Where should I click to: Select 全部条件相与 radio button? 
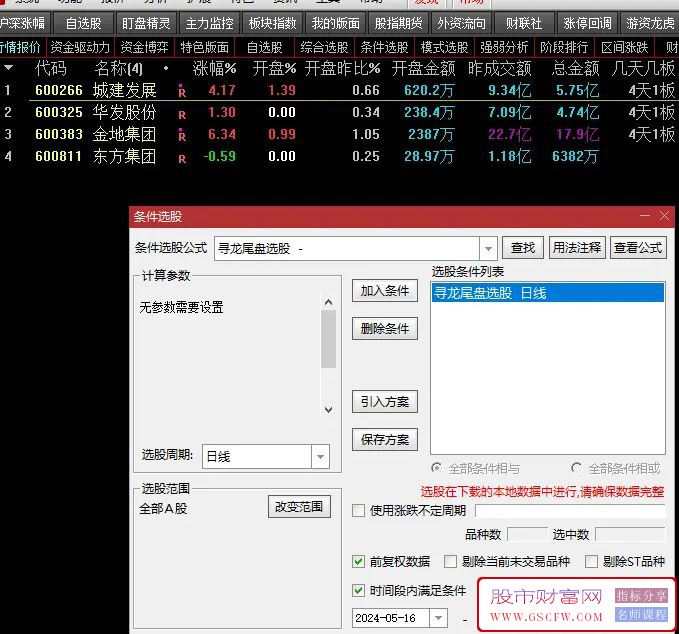coord(436,468)
